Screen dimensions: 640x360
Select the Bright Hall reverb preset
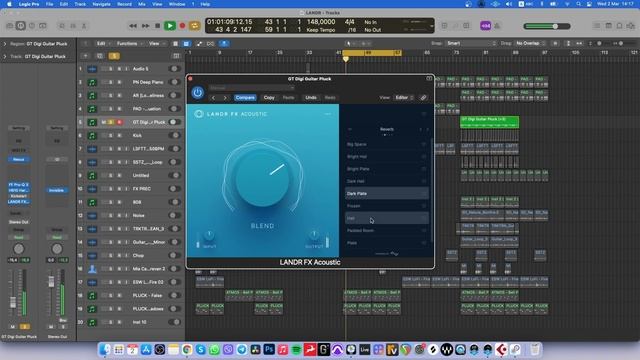click(x=387, y=156)
